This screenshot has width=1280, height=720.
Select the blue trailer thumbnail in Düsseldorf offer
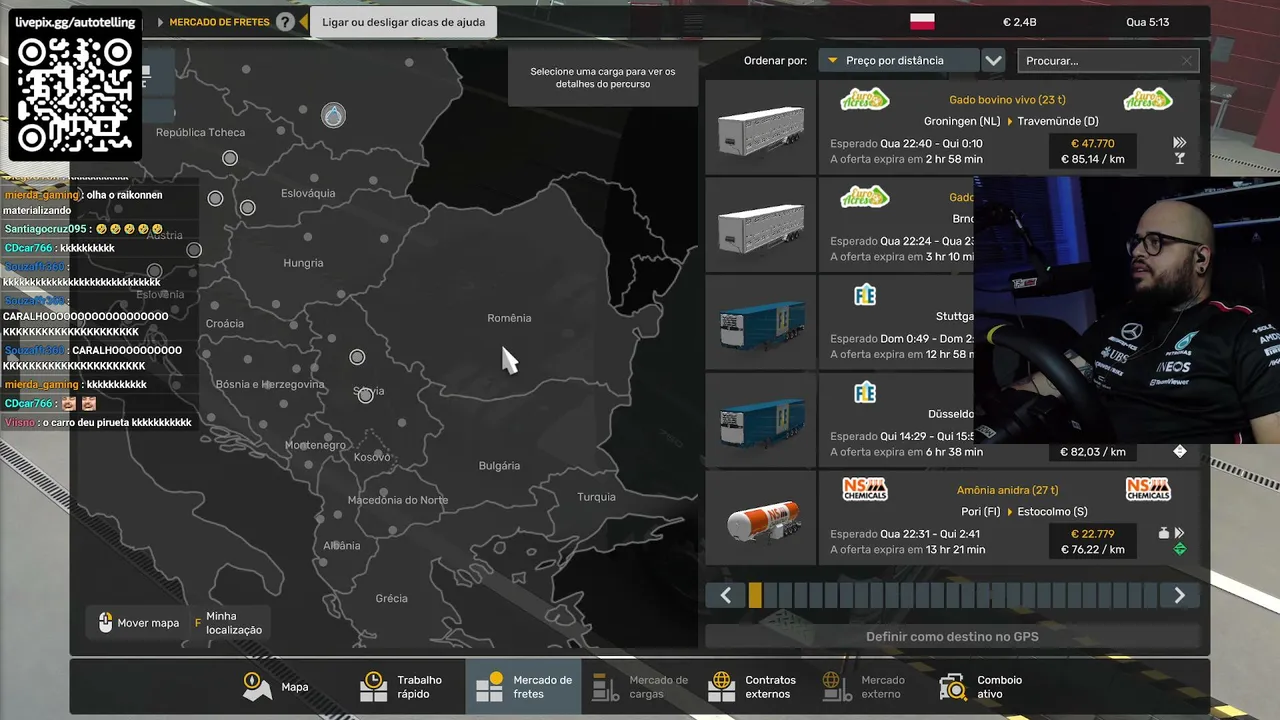(761, 421)
